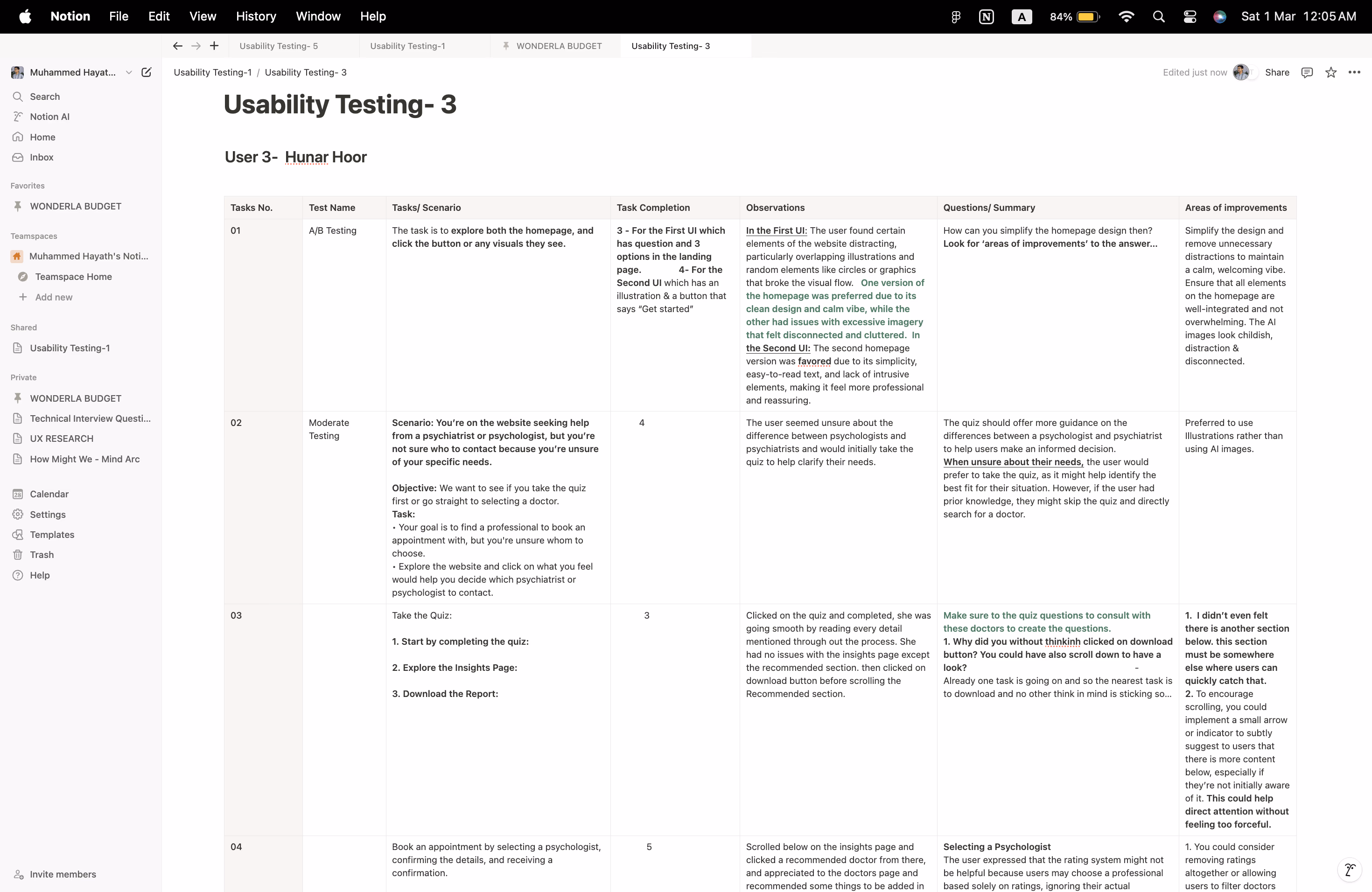Click the Favorites section label
Image resolution: width=1372 pixels, height=892 pixels.
[x=28, y=186]
